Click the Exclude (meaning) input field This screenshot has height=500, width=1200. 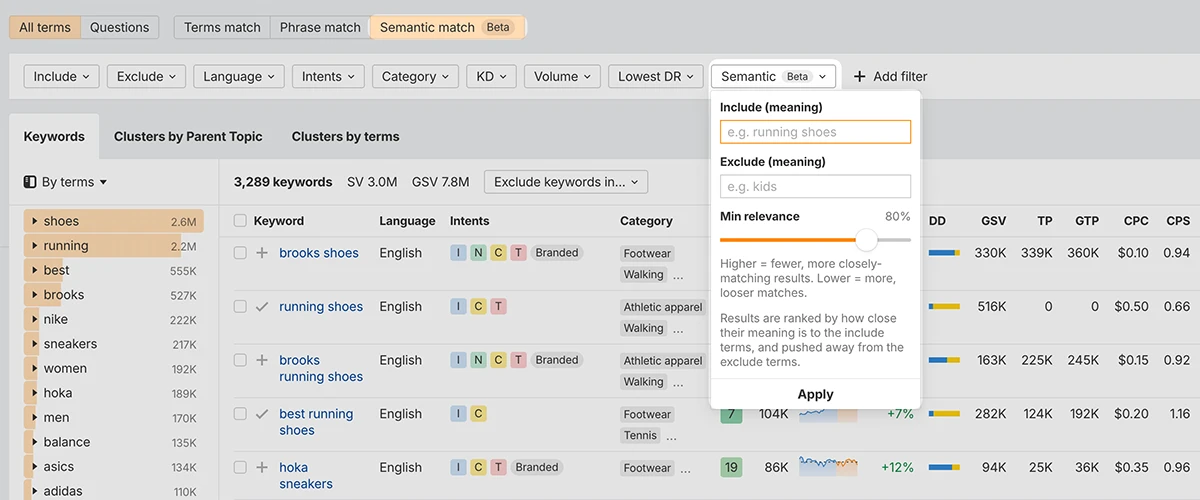[815, 186]
